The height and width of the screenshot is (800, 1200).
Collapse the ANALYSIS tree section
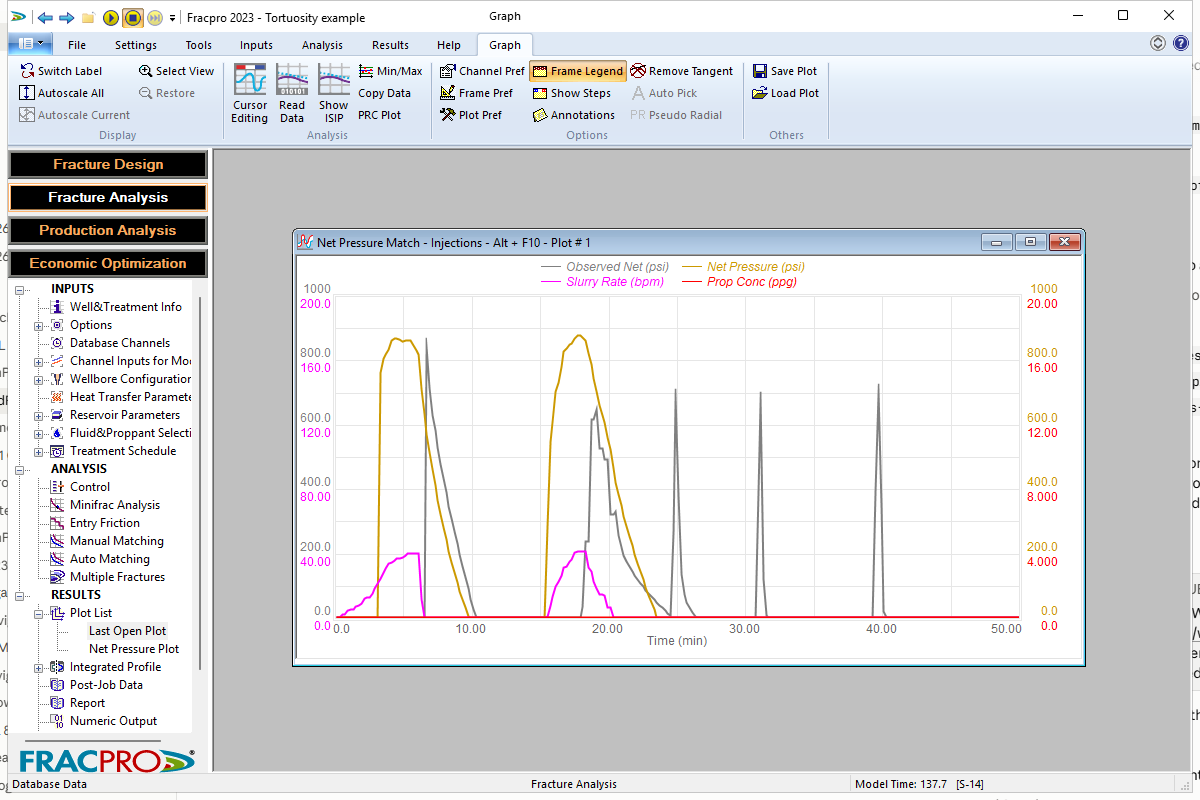click(20, 469)
